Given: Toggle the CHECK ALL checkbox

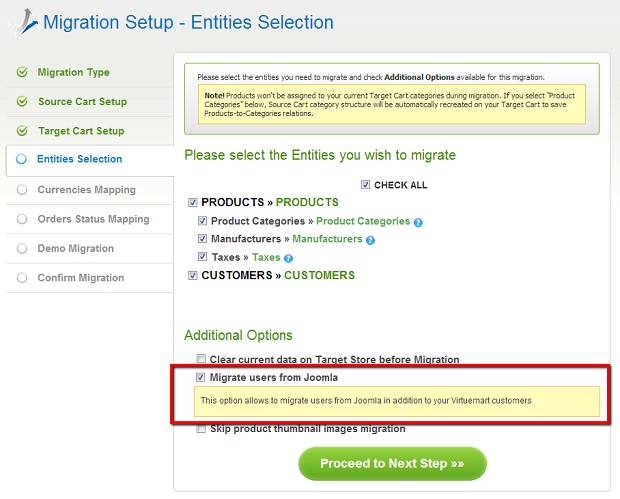Looking at the screenshot, I should click(x=366, y=185).
